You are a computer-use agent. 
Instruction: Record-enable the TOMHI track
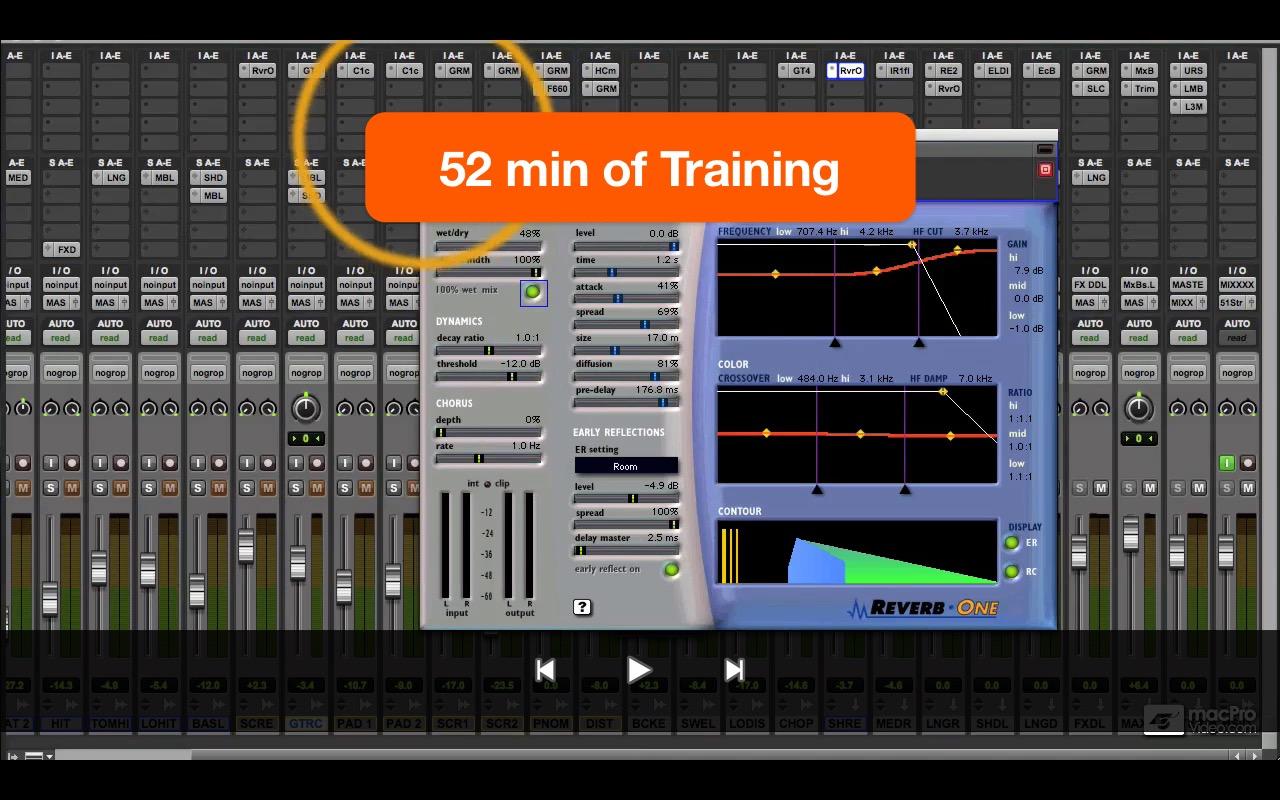coord(121,463)
